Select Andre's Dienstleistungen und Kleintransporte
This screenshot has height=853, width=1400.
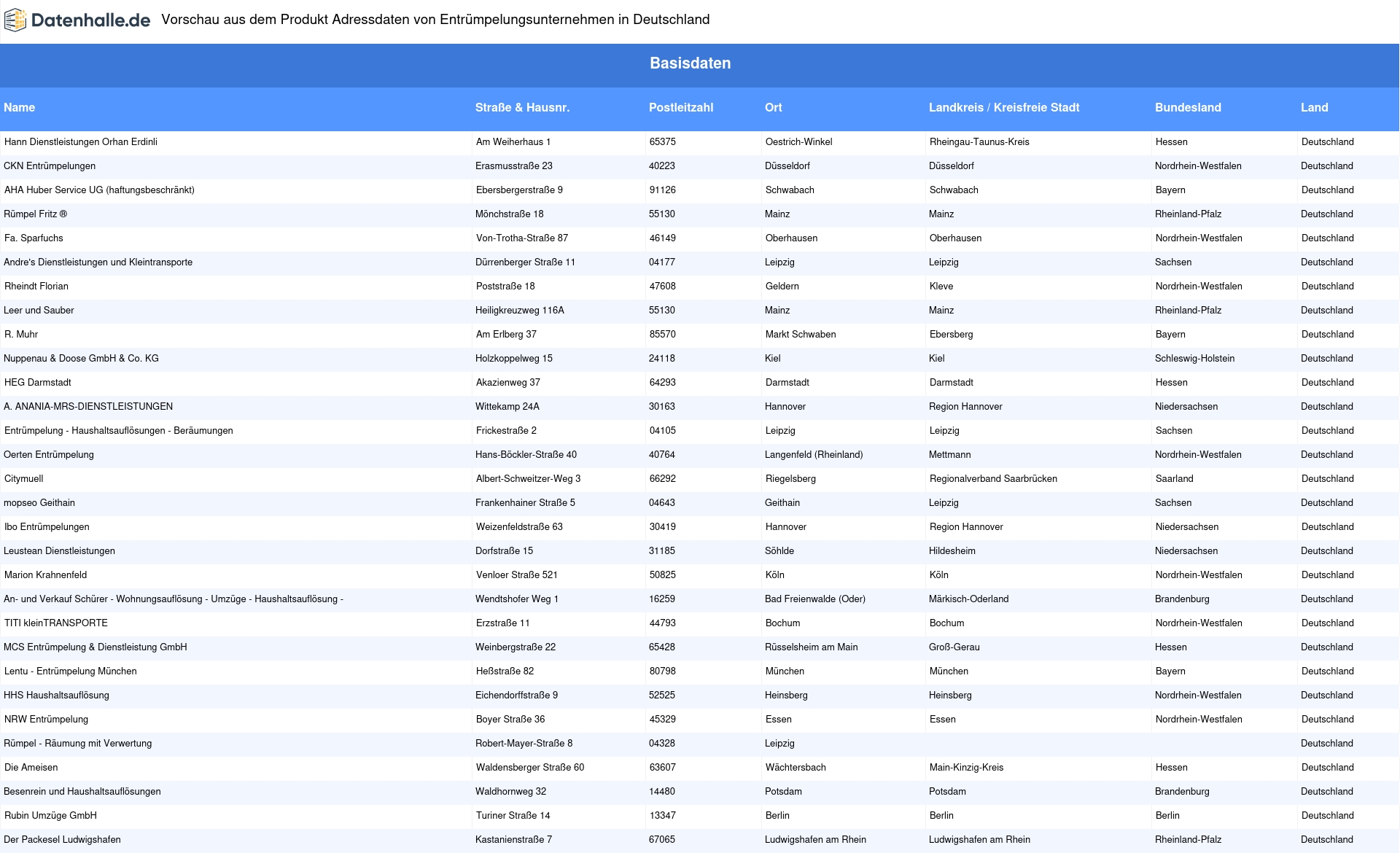point(98,262)
